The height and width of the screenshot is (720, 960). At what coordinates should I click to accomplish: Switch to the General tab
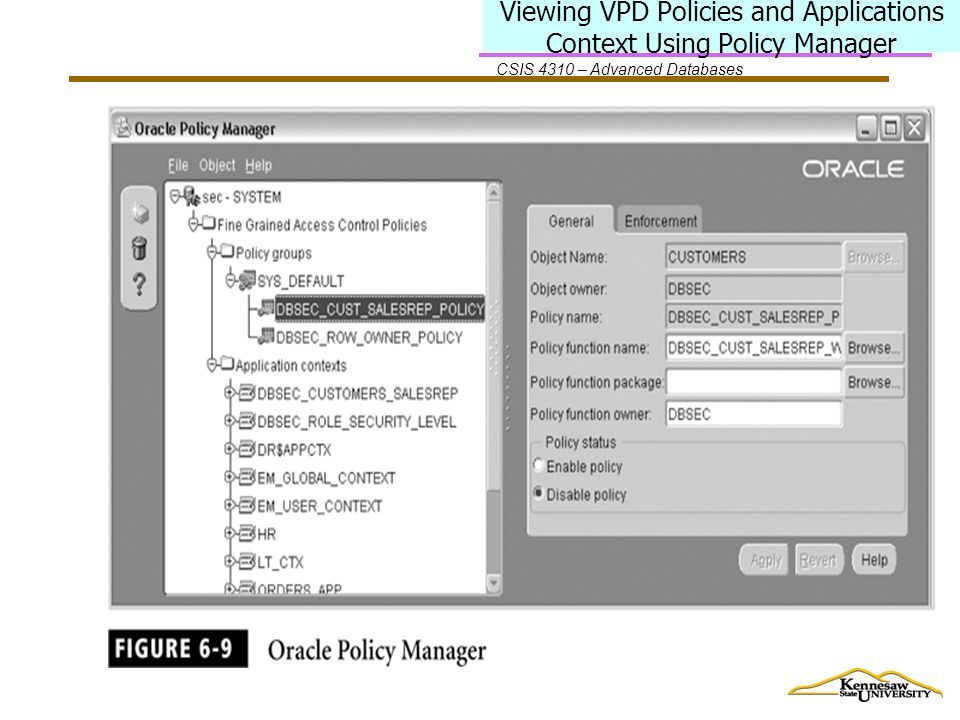point(571,220)
